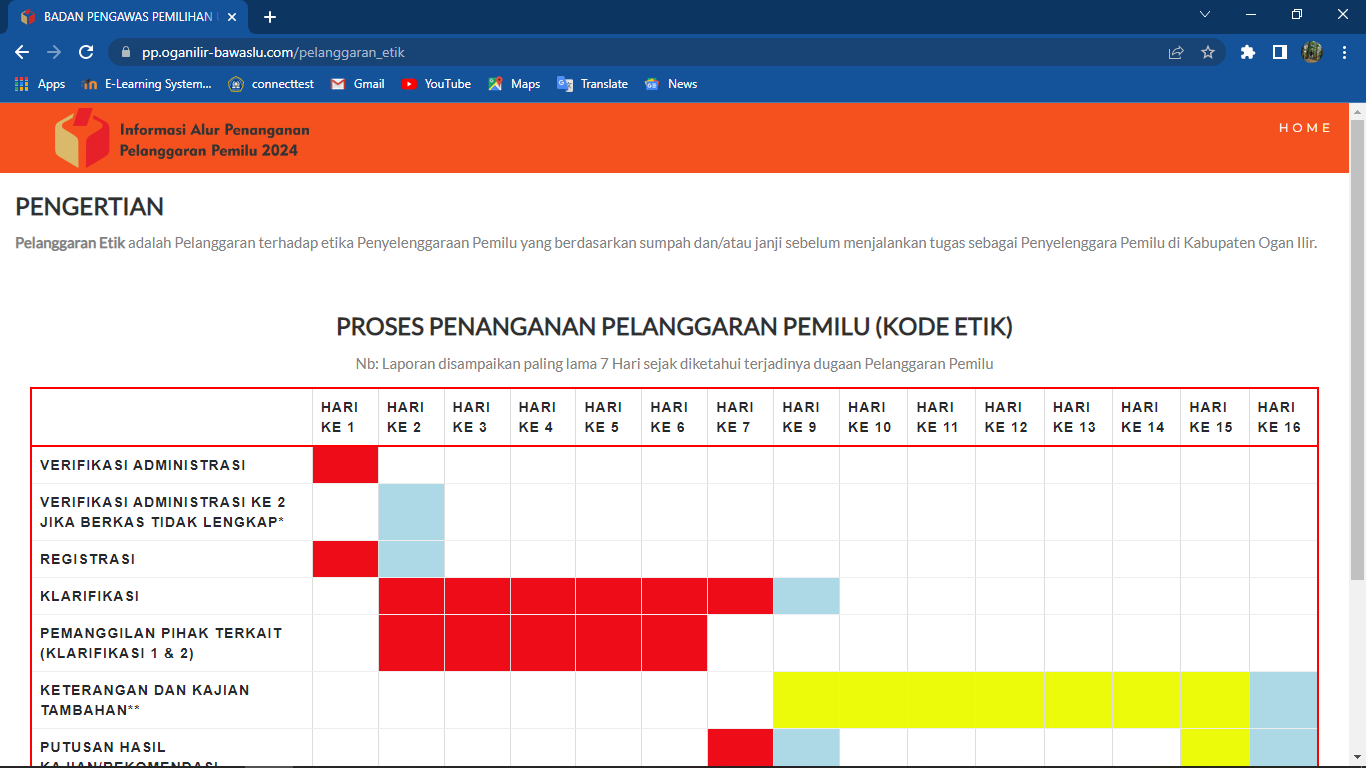Screen dimensions: 1366x768
Task: Open the Translate bookmark
Action: [x=592, y=84]
